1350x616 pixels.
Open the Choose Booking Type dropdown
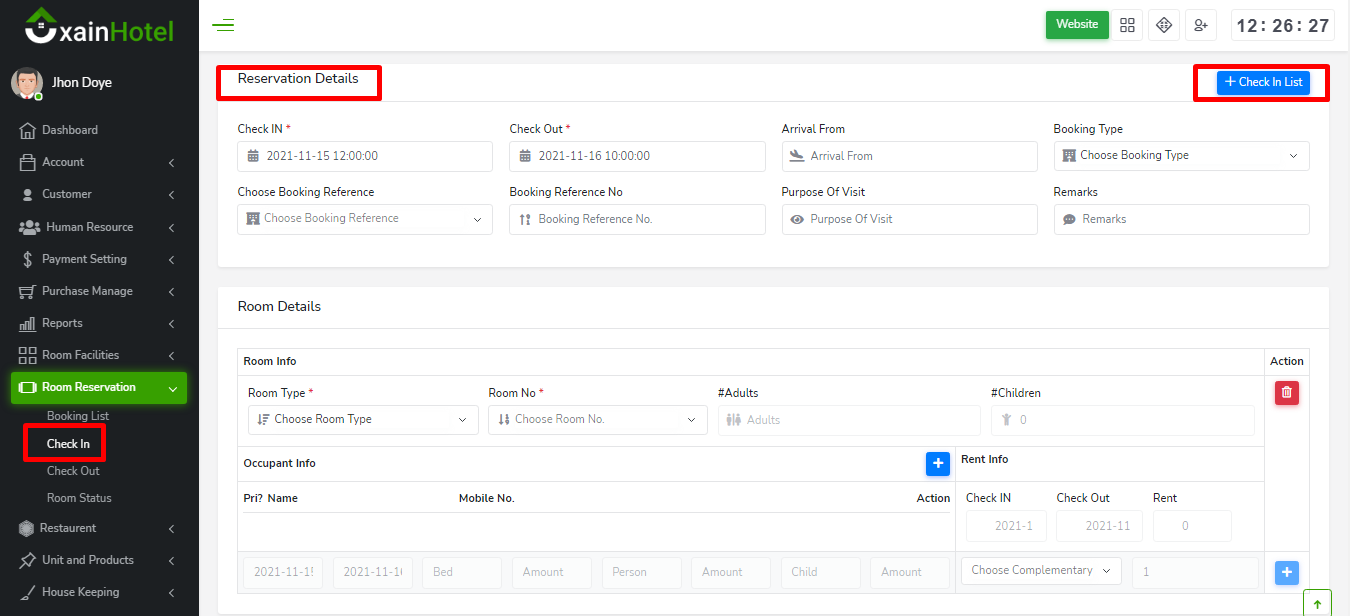tap(1181, 156)
